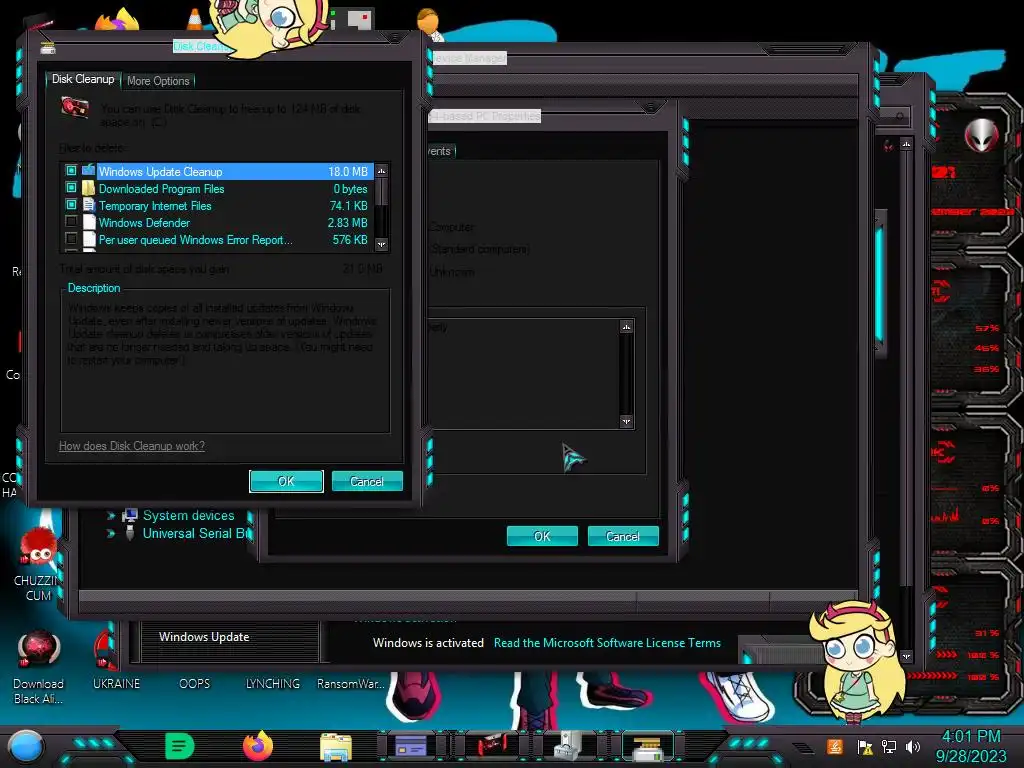Launch Firefox from the taskbar
This screenshot has height=768, width=1024.
[x=258, y=746]
